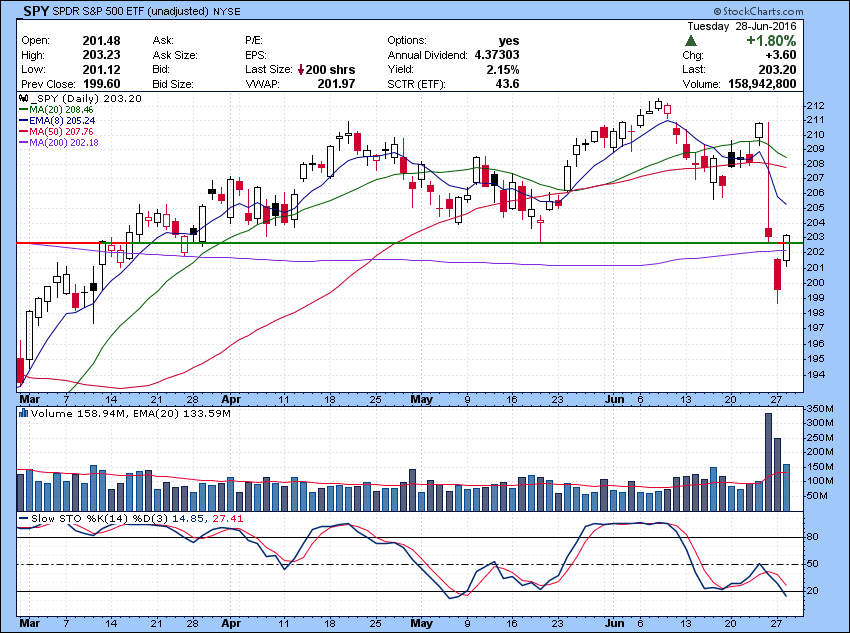
Task: Click the Jun label on the price chart date axis
Action: (615, 399)
